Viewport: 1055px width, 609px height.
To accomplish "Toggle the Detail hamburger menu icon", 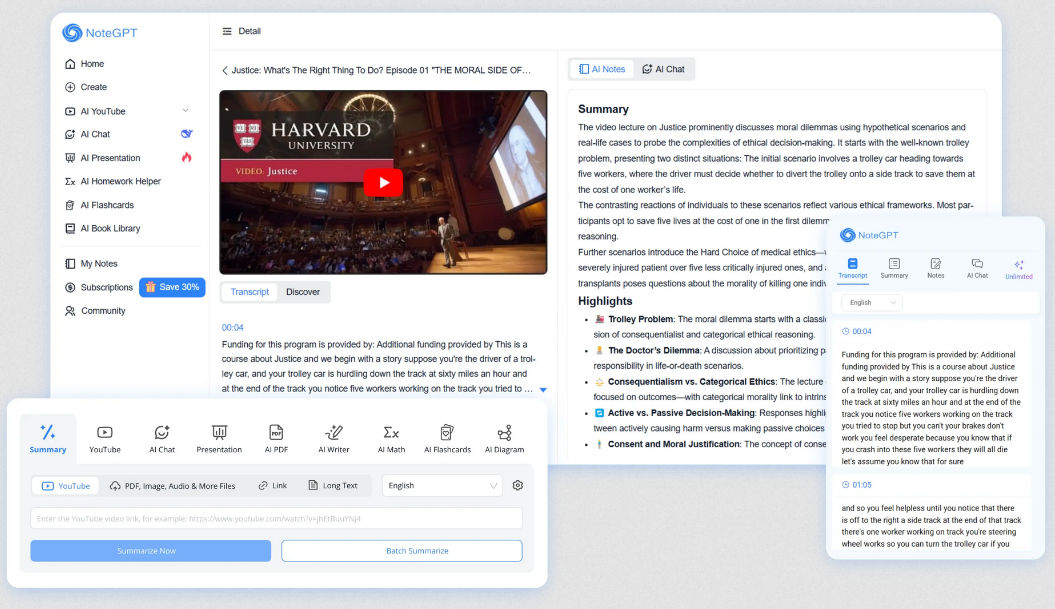I will pos(227,31).
